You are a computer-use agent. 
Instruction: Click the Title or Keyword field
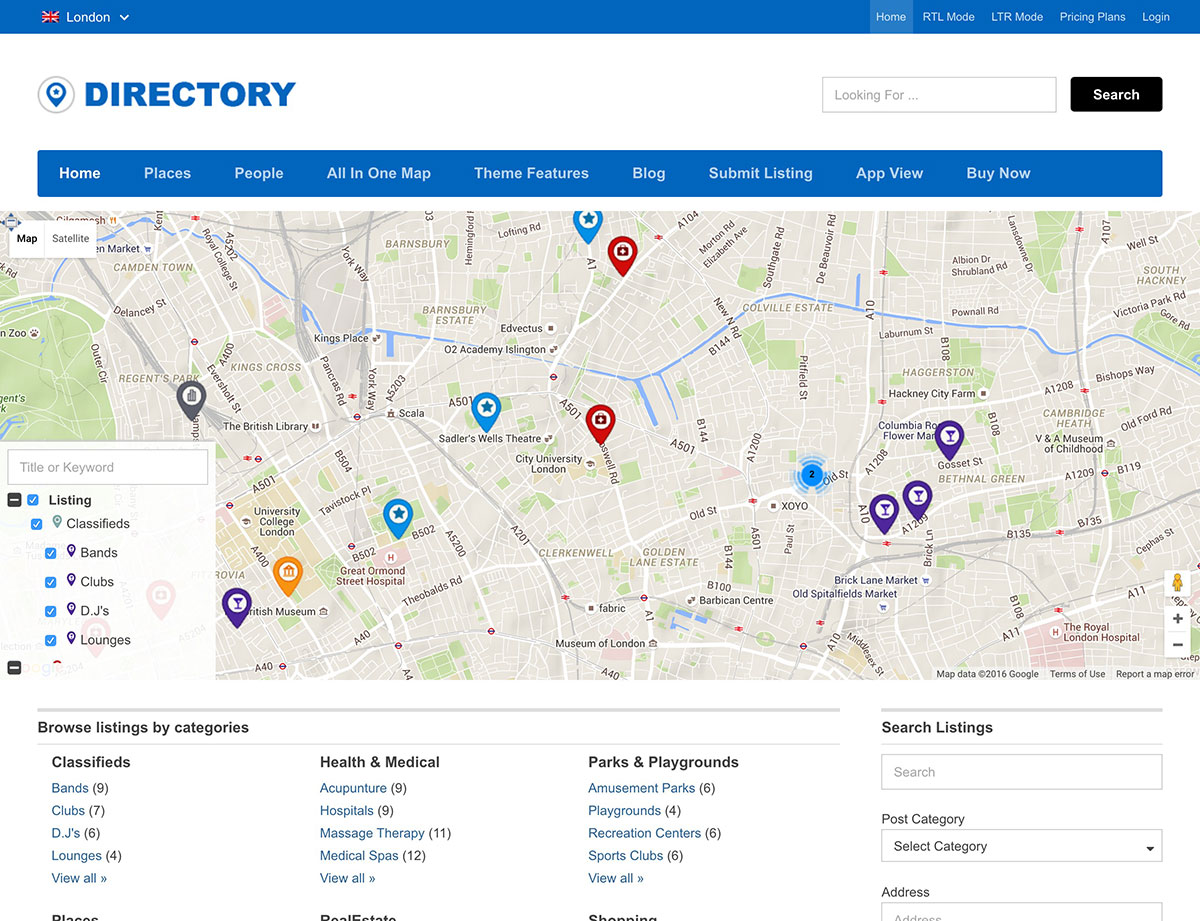108,467
